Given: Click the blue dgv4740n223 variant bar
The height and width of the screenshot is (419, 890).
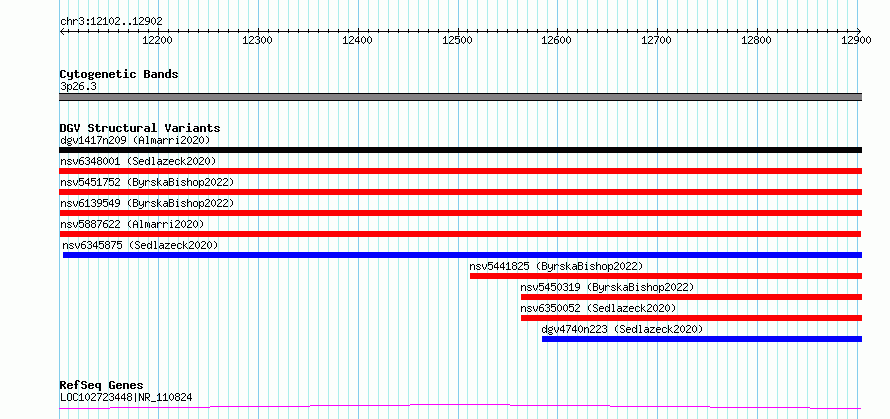Looking at the screenshot, I should coord(702,339).
